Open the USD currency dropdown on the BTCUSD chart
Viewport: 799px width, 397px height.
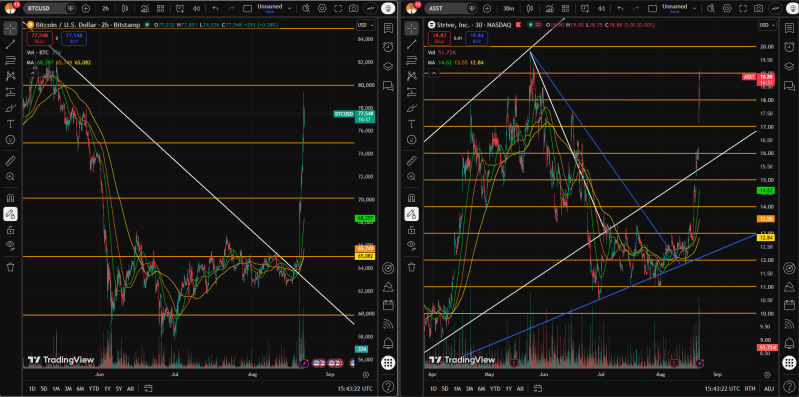[x=364, y=25]
